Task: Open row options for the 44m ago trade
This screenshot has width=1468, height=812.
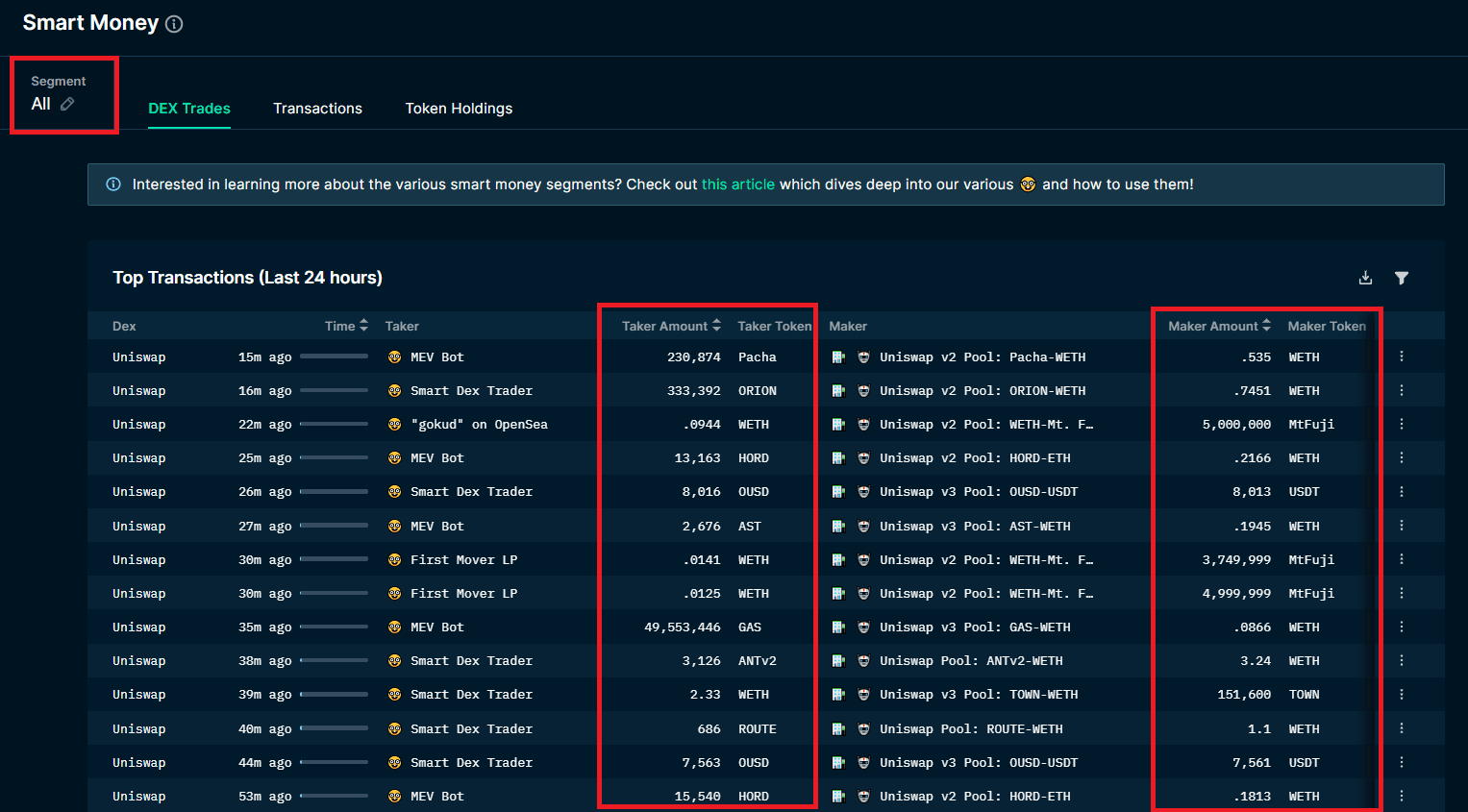Action: [1402, 762]
